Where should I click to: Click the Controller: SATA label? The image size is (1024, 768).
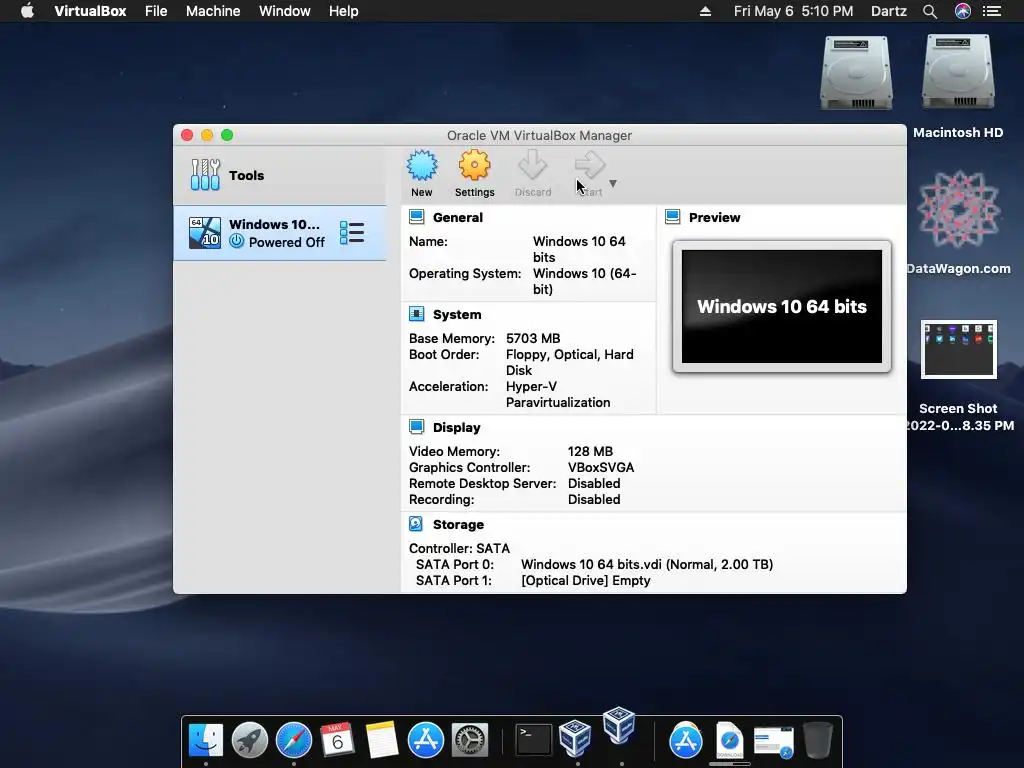459,549
